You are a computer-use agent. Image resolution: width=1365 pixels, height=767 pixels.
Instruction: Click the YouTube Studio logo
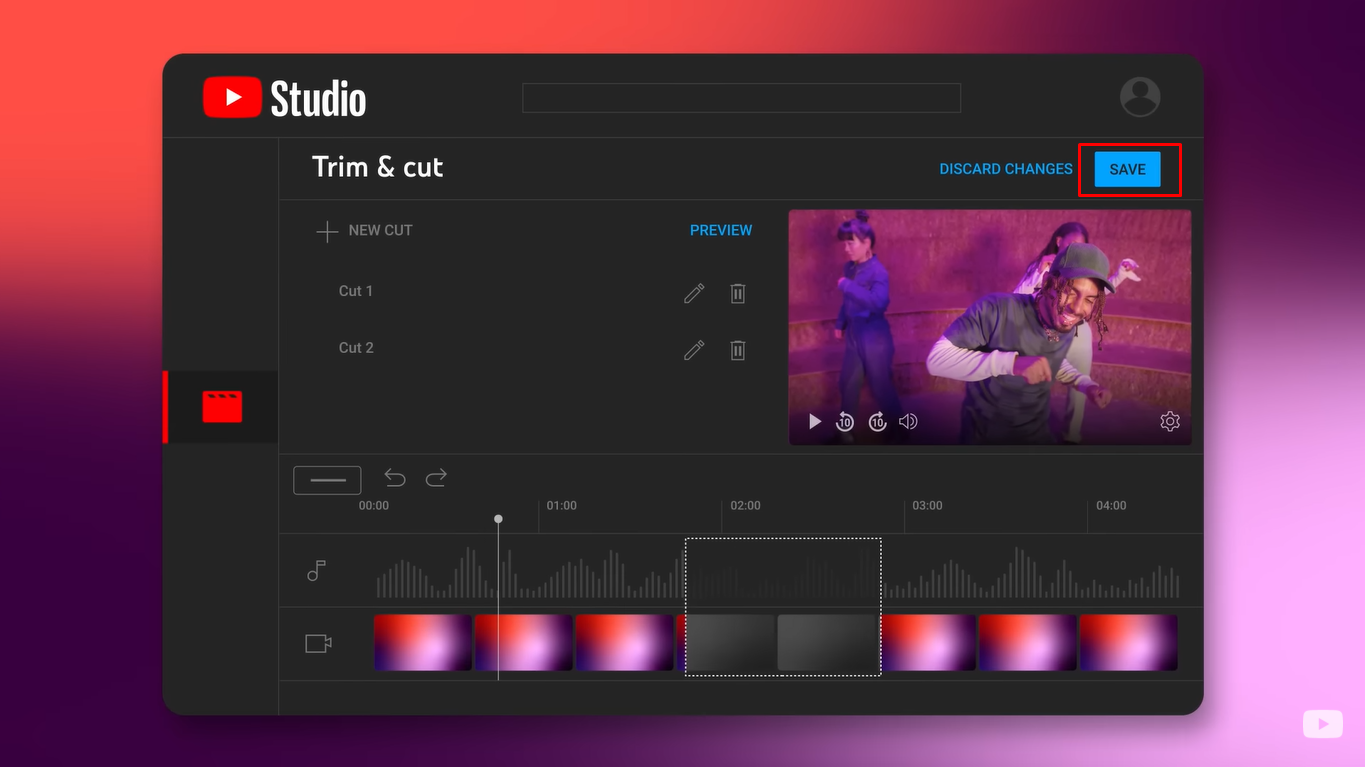[283, 96]
